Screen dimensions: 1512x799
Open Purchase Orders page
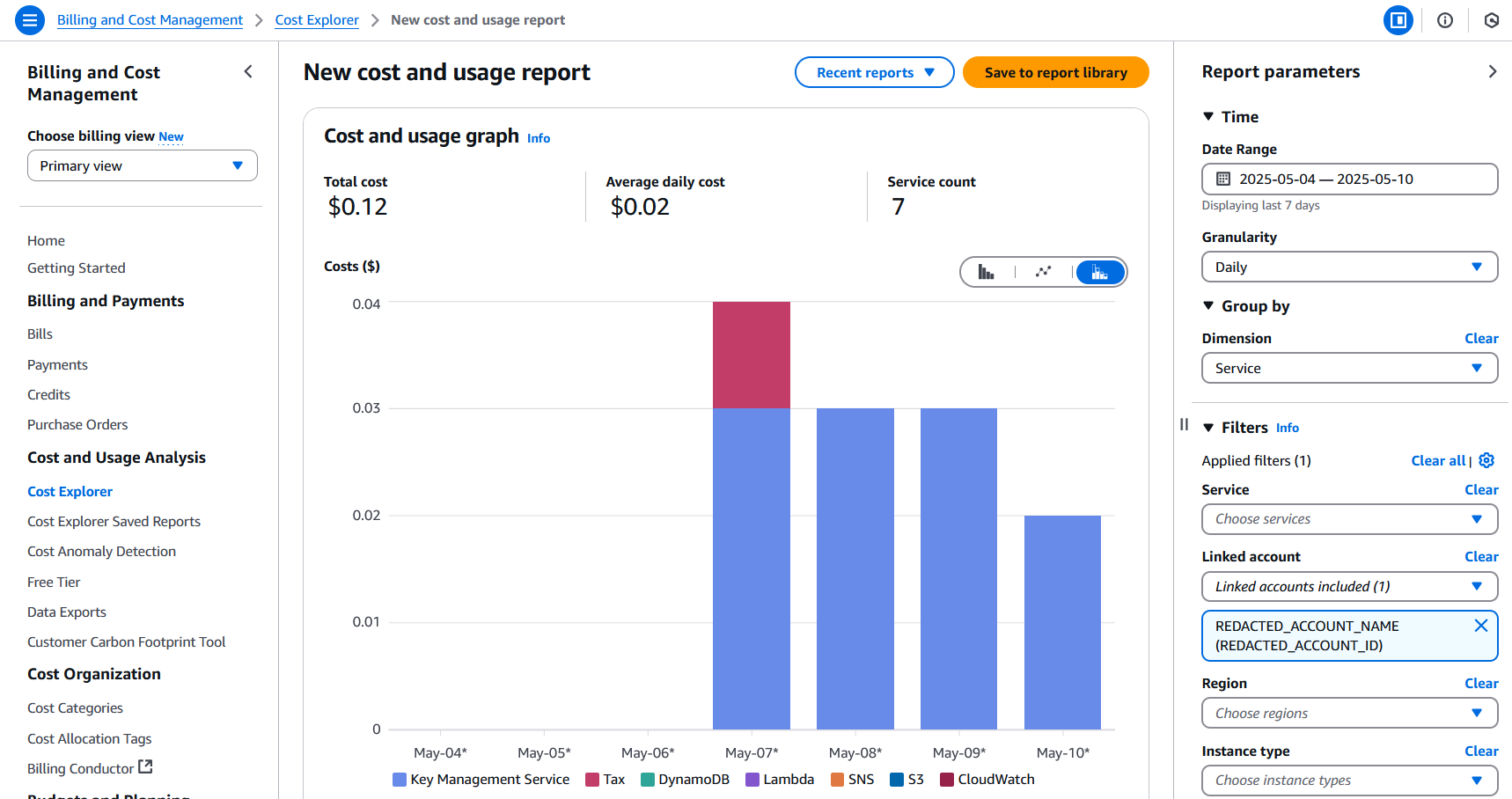click(77, 424)
